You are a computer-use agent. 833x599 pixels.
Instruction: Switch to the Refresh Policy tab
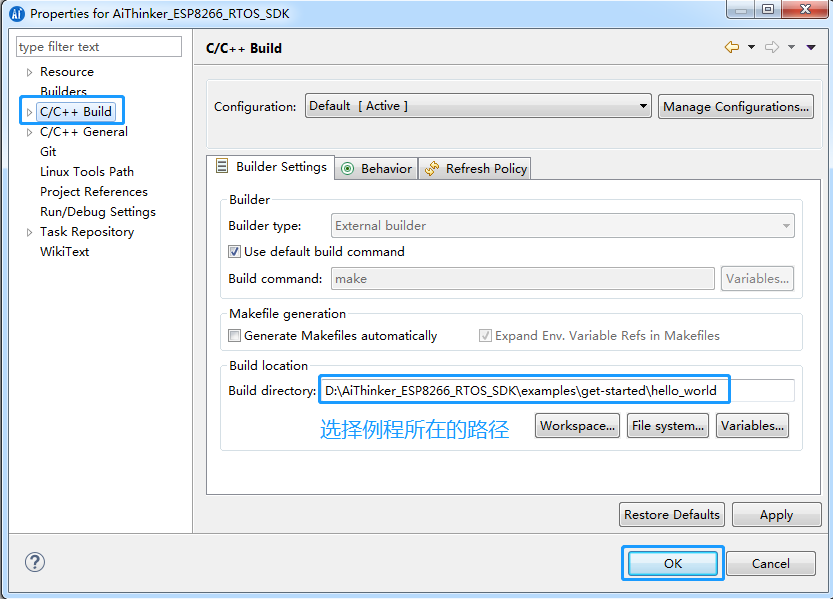(475, 168)
